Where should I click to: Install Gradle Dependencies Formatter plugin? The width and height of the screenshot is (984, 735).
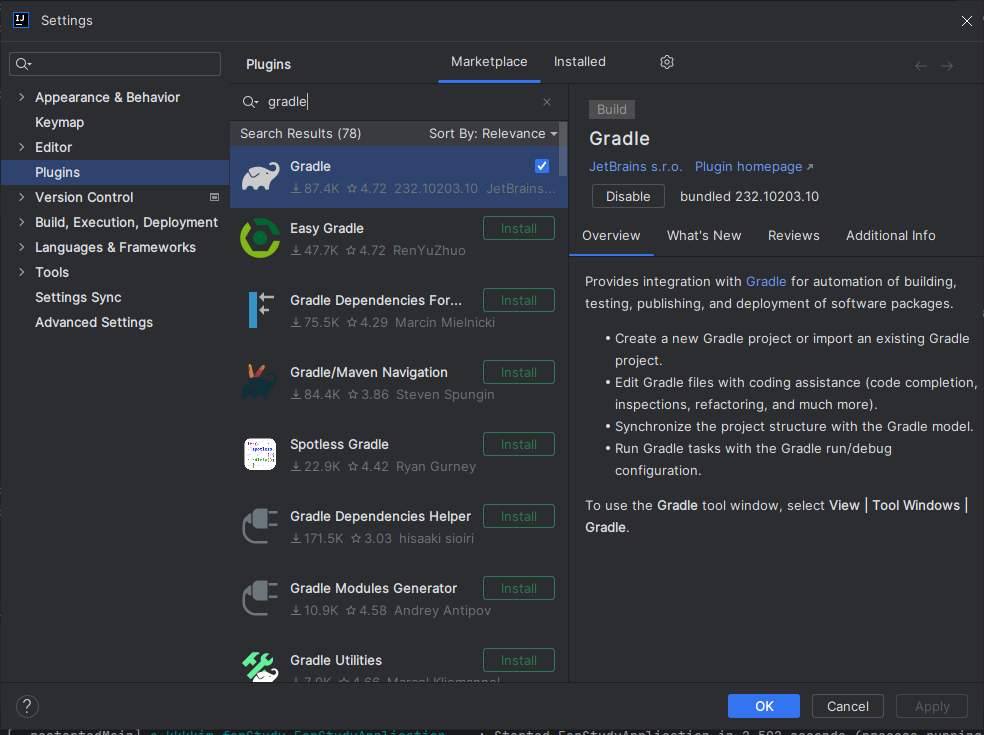point(518,300)
